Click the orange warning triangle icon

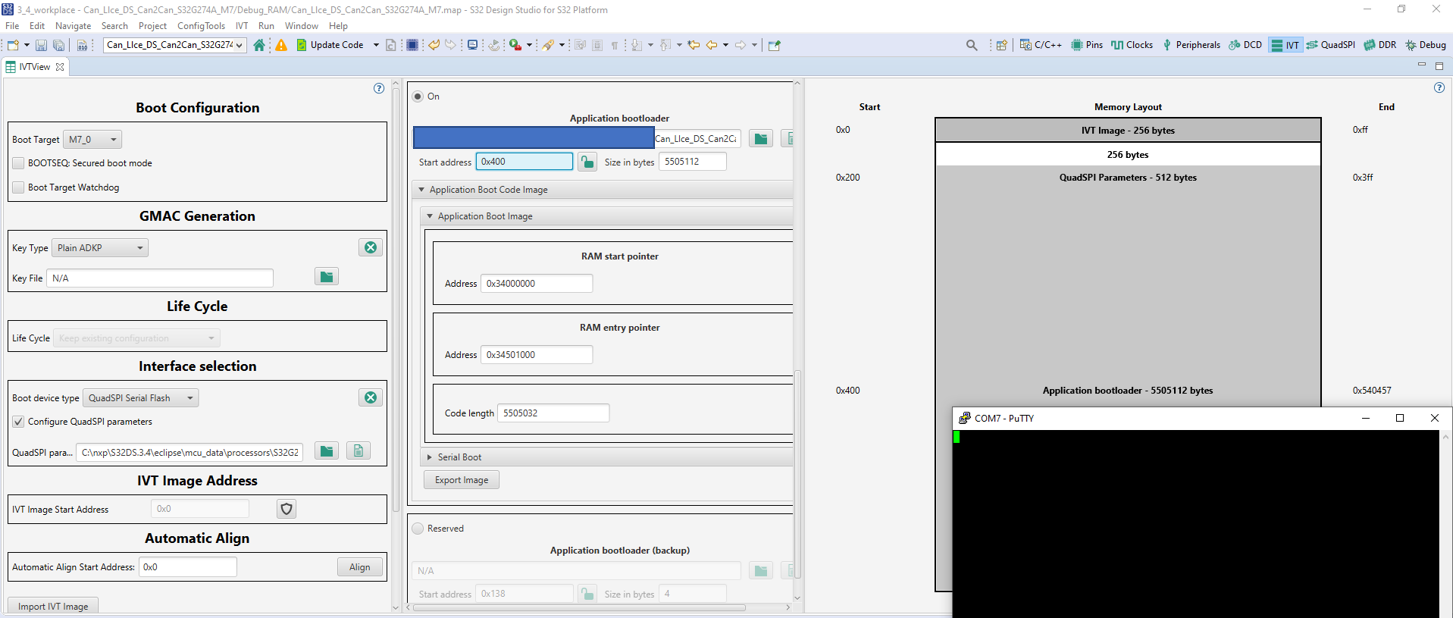tap(281, 45)
